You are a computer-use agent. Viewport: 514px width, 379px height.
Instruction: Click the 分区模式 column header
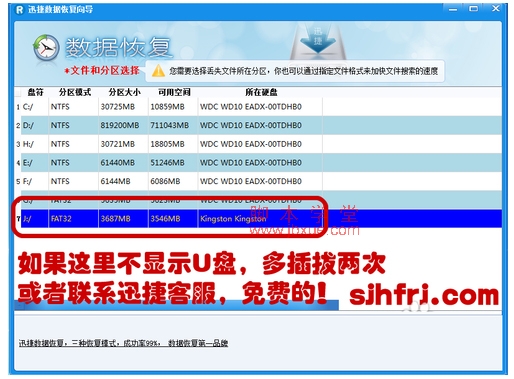(x=75, y=92)
